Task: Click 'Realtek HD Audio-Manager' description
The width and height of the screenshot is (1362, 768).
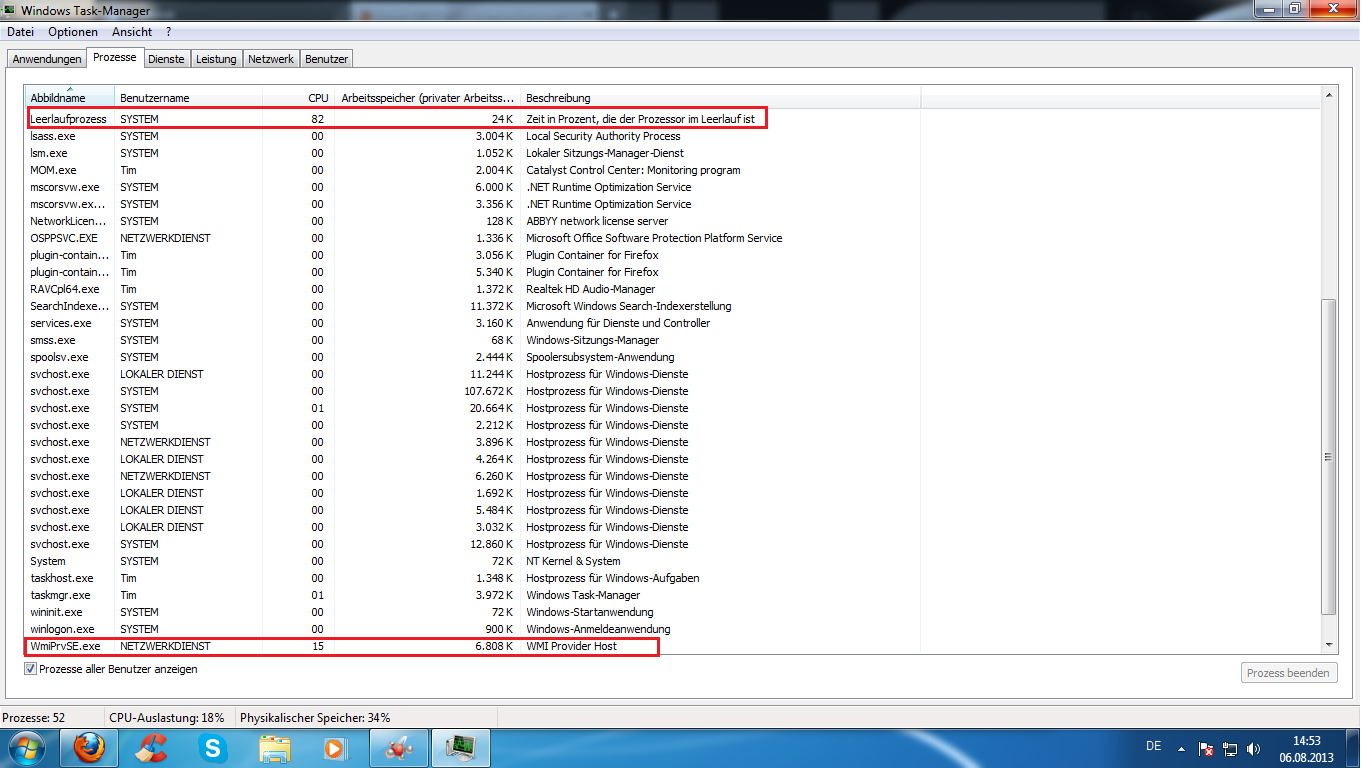Action: (590, 289)
